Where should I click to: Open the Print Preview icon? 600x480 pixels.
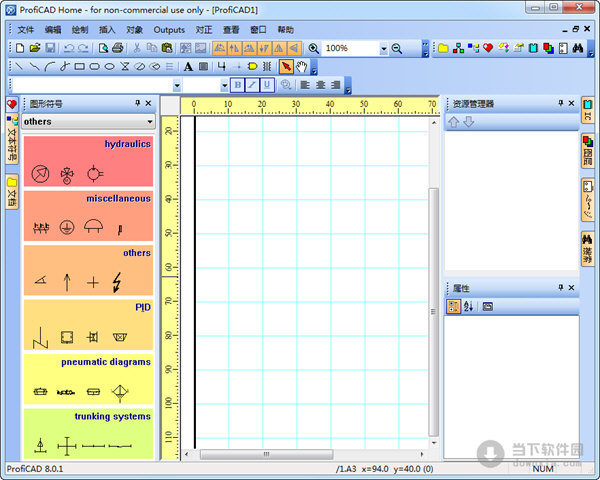coord(103,48)
